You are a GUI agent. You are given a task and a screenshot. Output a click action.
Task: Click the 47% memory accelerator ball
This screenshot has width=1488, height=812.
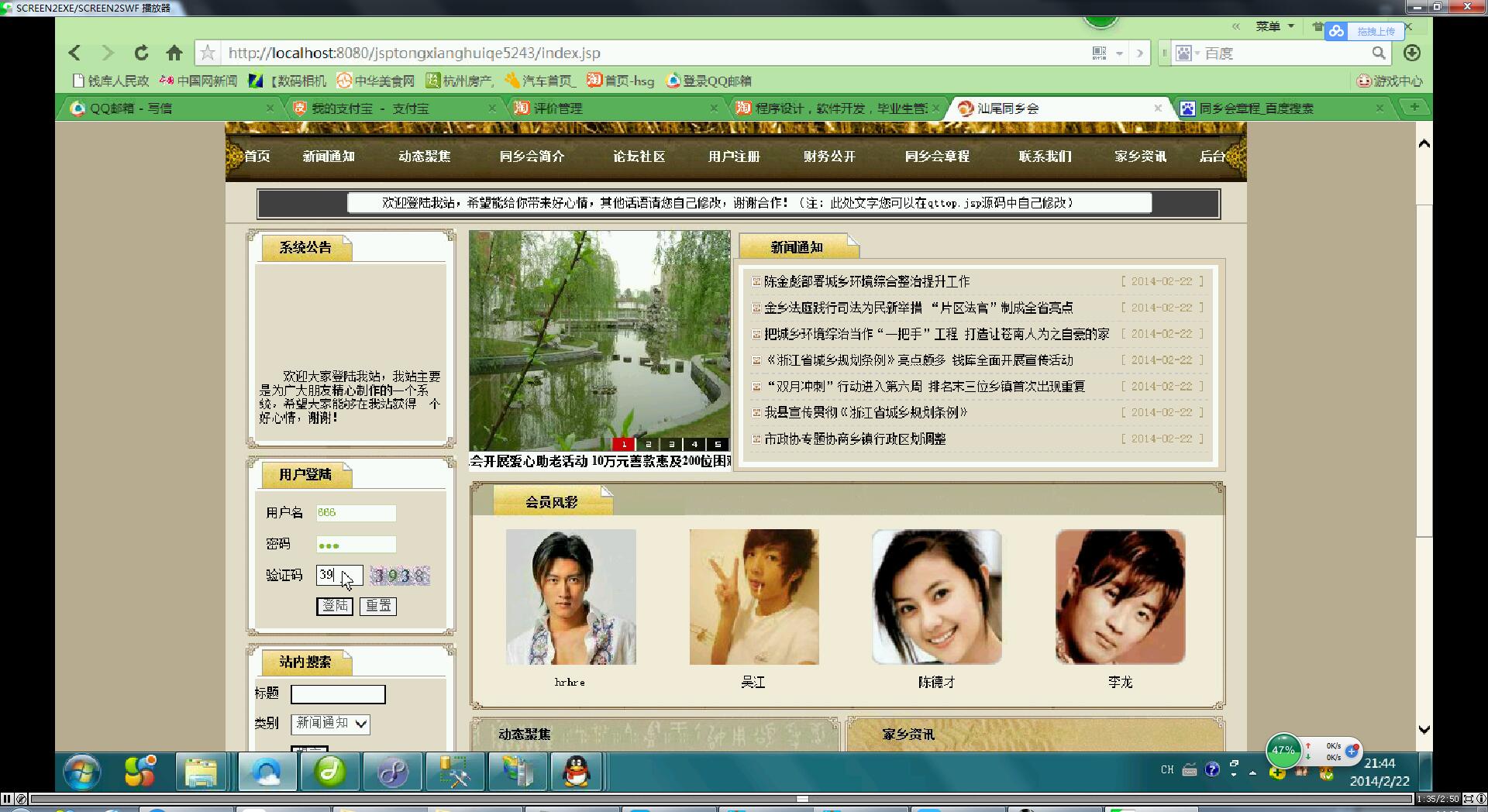[x=1283, y=750]
